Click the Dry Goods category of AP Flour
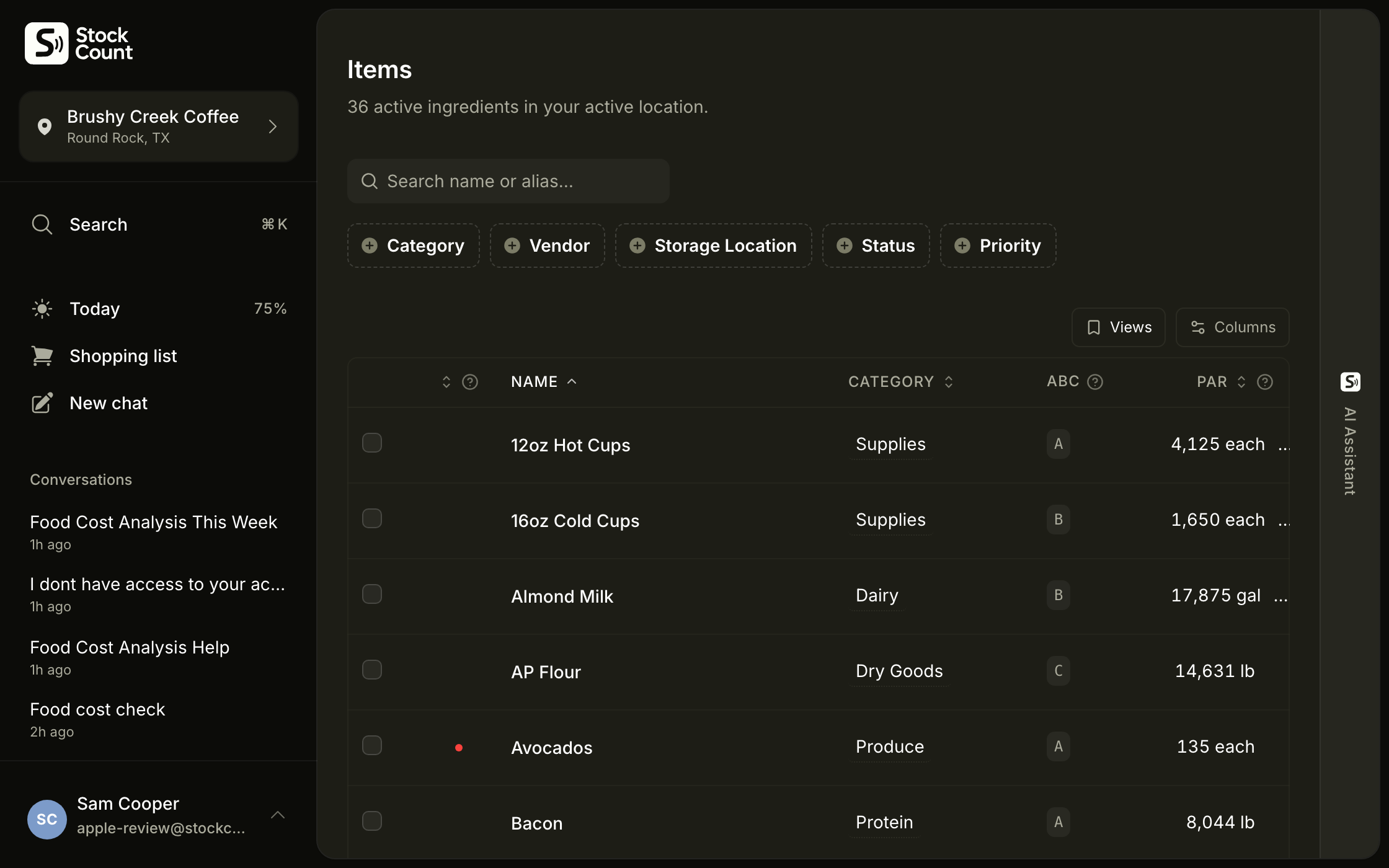Viewport: 1389px width, 868px height. tap(899, 671)
